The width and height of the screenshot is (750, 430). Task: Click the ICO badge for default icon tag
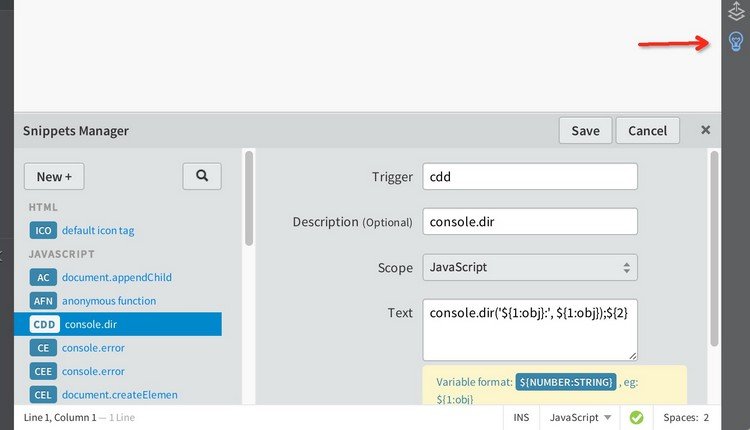[43, 230]
